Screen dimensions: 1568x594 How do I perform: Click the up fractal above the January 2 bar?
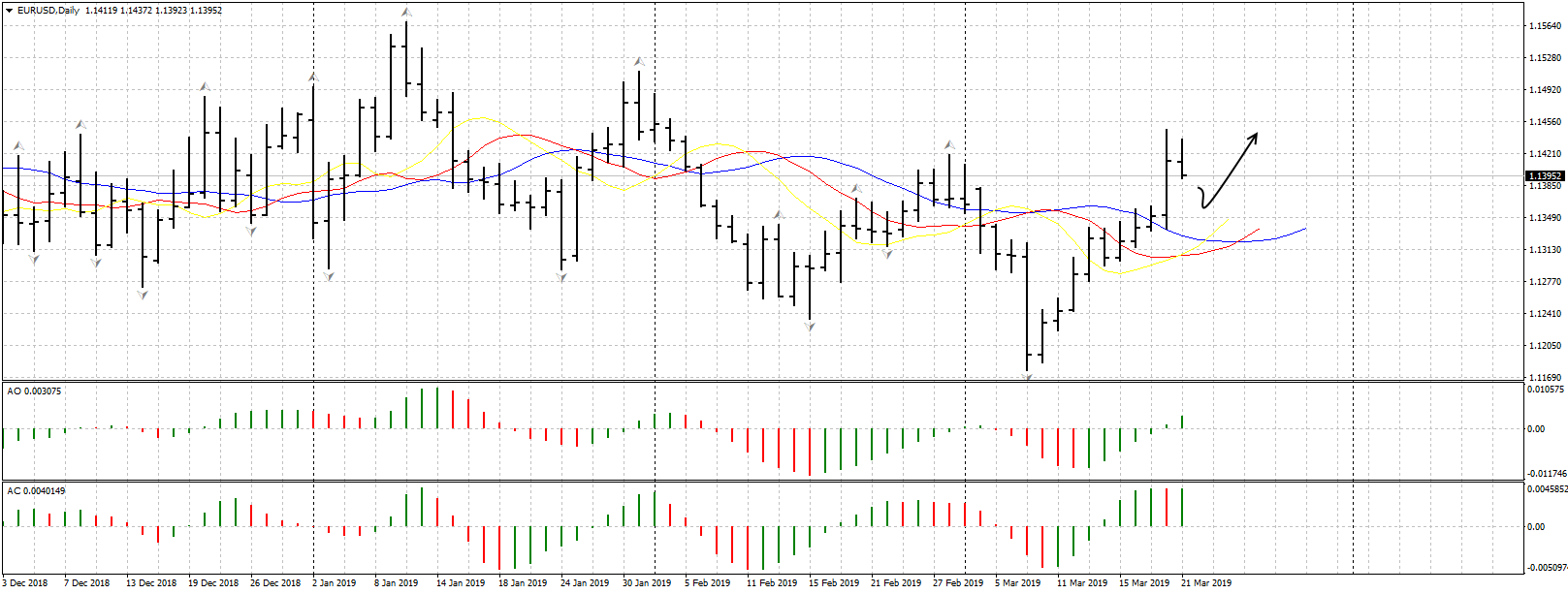click(x=313, y=77)
